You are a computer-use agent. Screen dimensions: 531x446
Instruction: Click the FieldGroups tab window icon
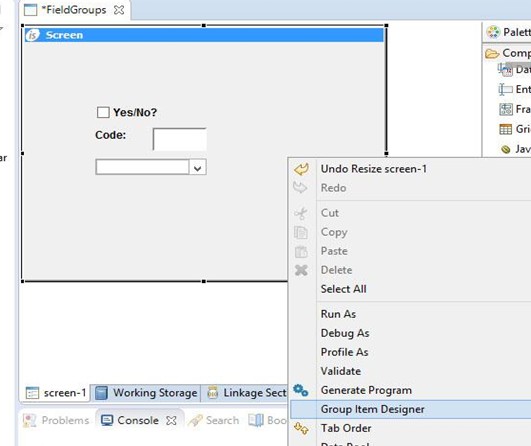click(x=30, y=10)
